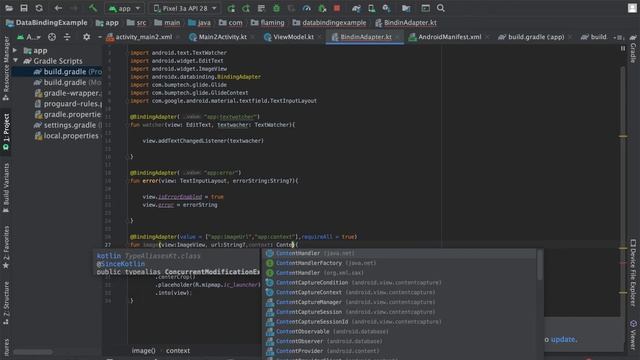Choose ContentHandlerFactory (java.net) completion
640x360 pixels.
(402, 263)
